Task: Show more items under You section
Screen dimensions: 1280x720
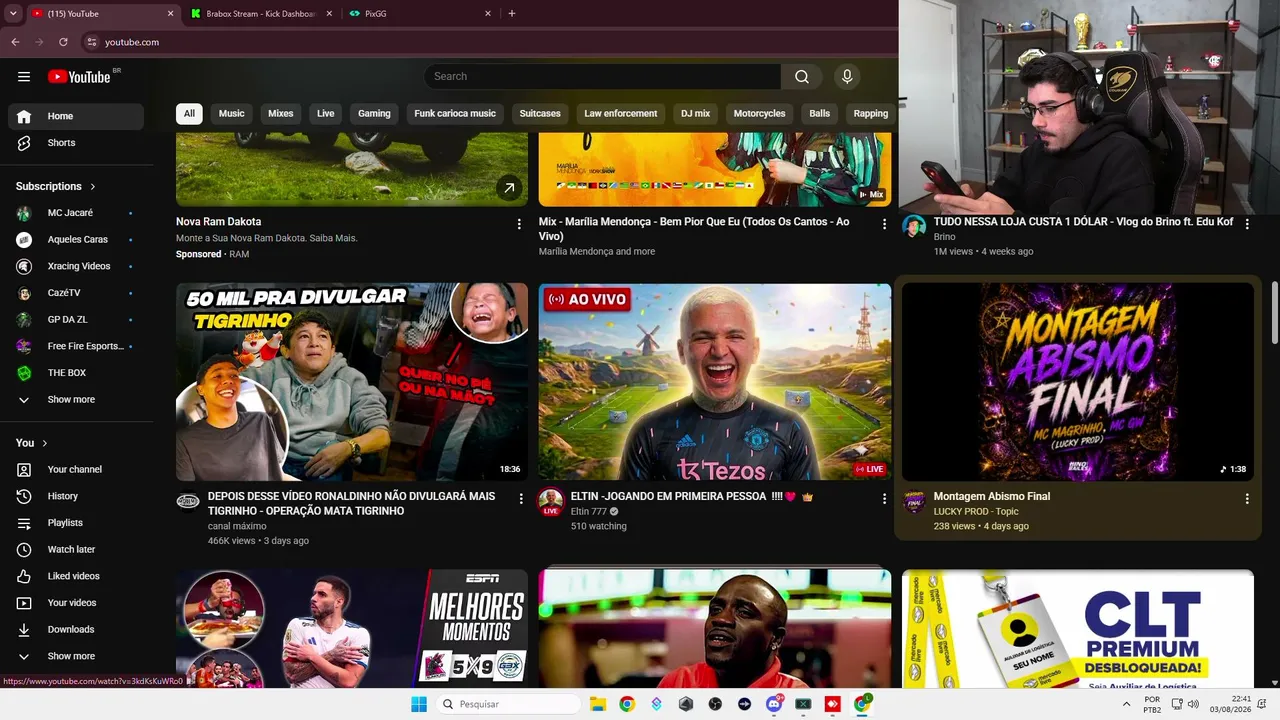Action: (x=76, y=657)
